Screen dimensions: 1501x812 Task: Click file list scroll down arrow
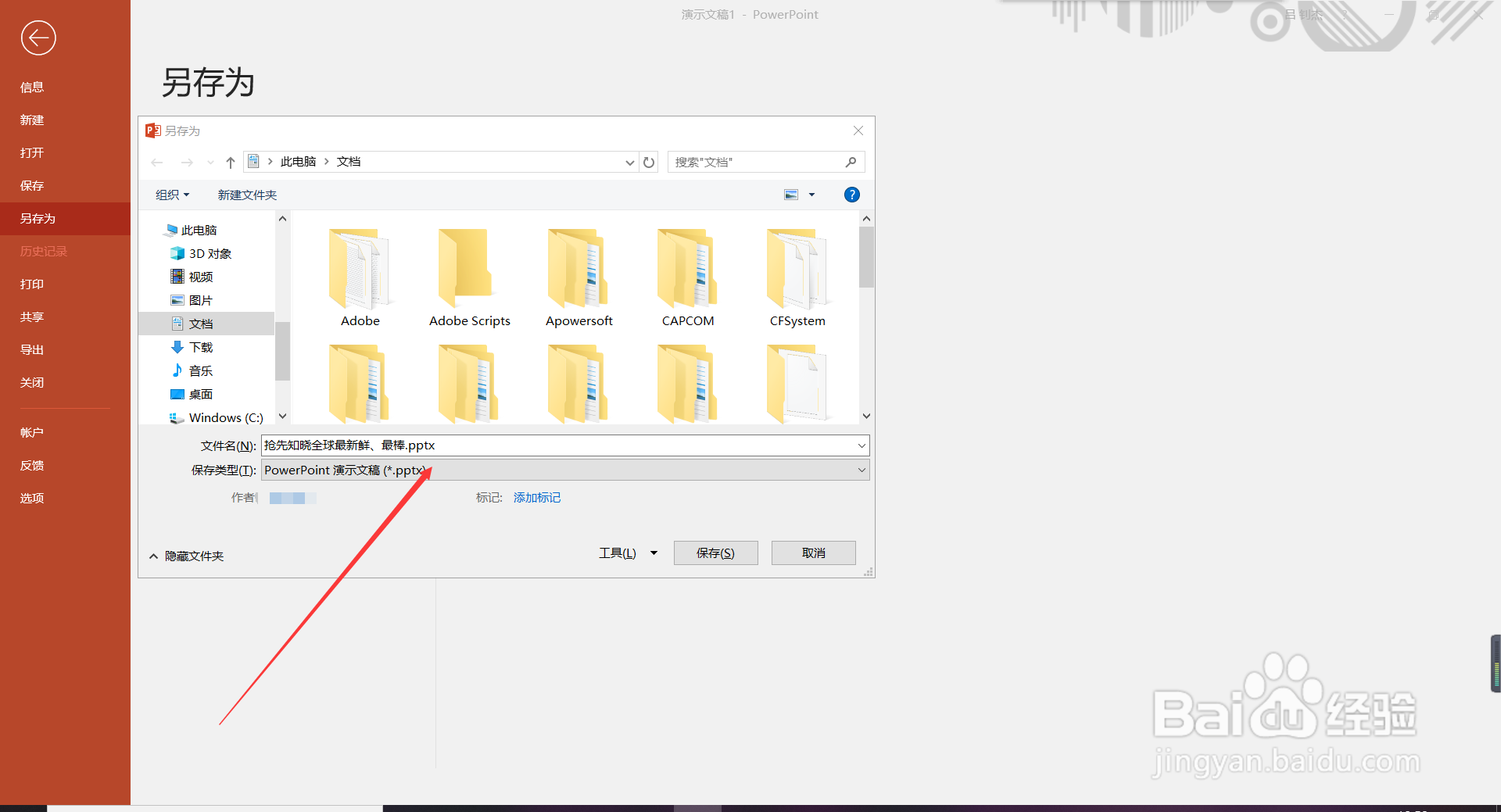(866, 416)
